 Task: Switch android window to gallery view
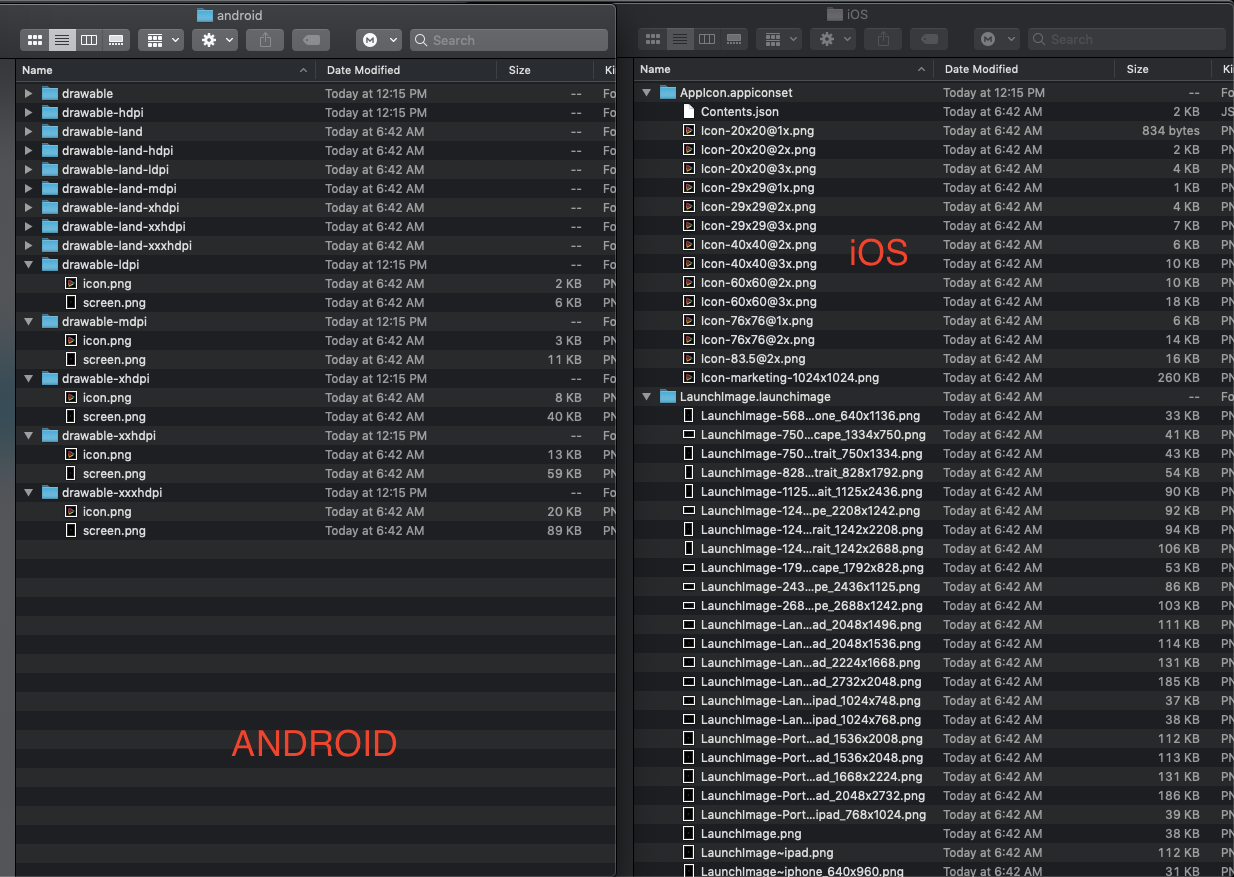pyautogui.click(x=116, y=40)
